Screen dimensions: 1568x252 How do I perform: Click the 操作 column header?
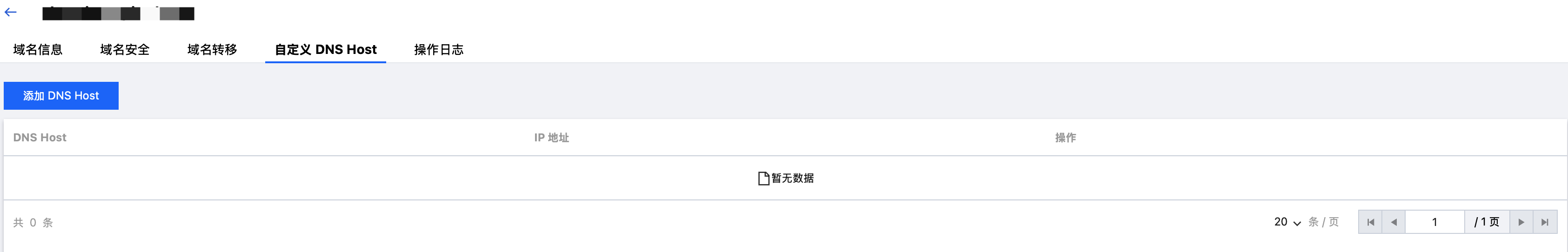coord(1065,138)
